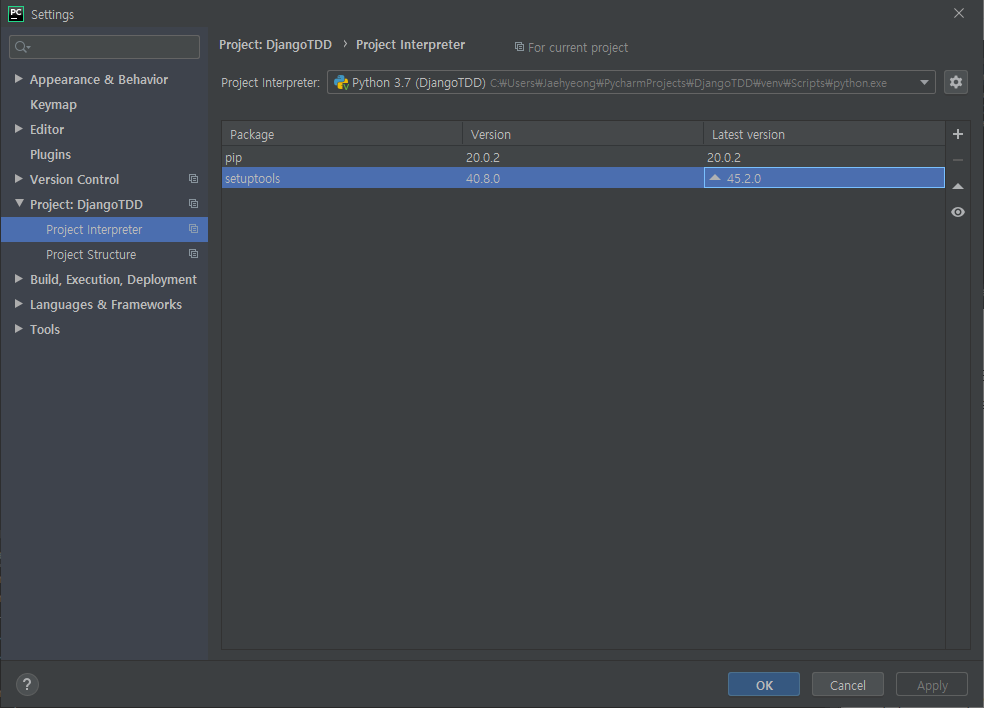
Task: Click Languages & Frameworks label
Action: 105,305
